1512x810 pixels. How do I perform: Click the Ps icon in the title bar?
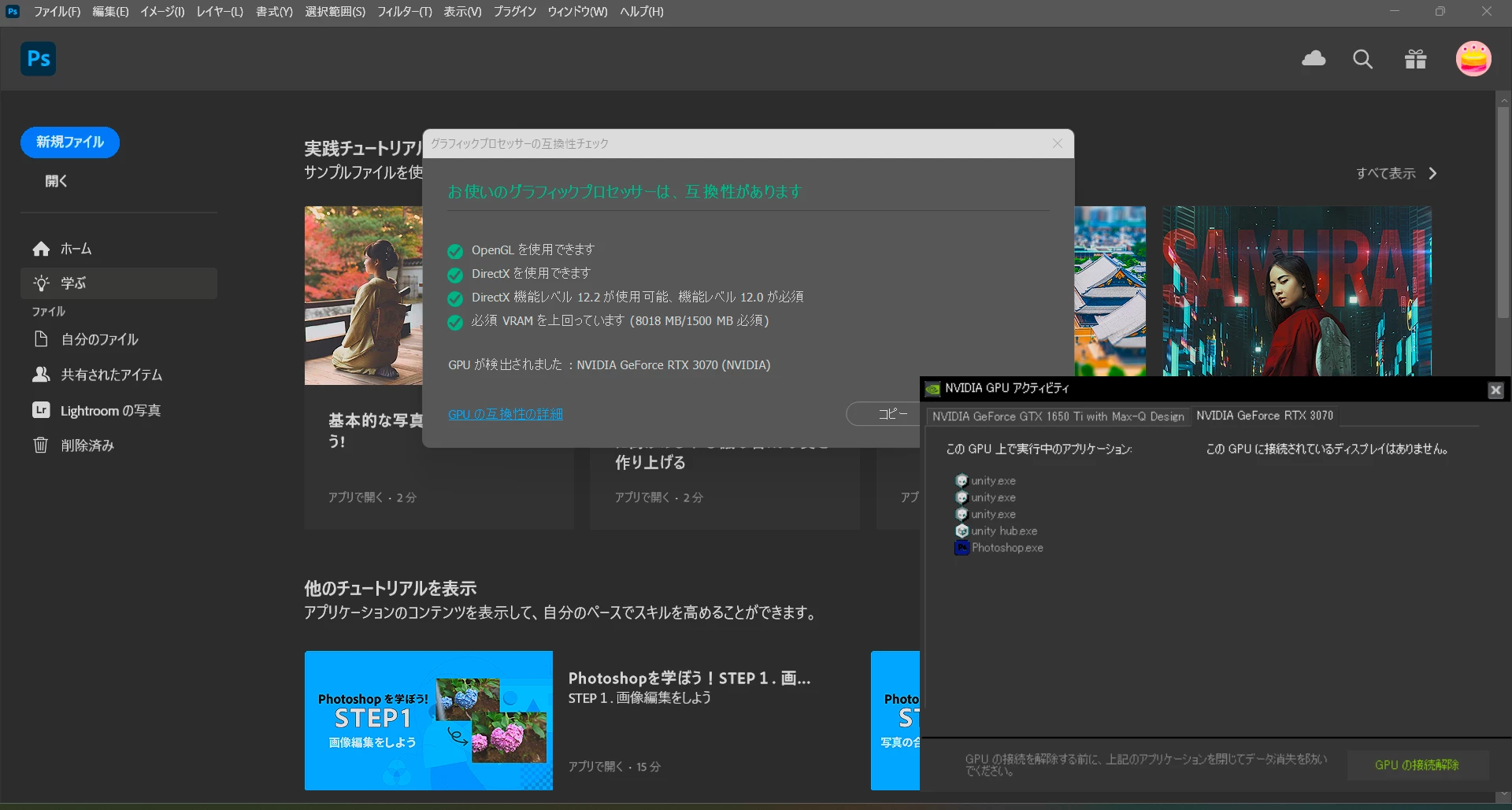click(13, 11)
